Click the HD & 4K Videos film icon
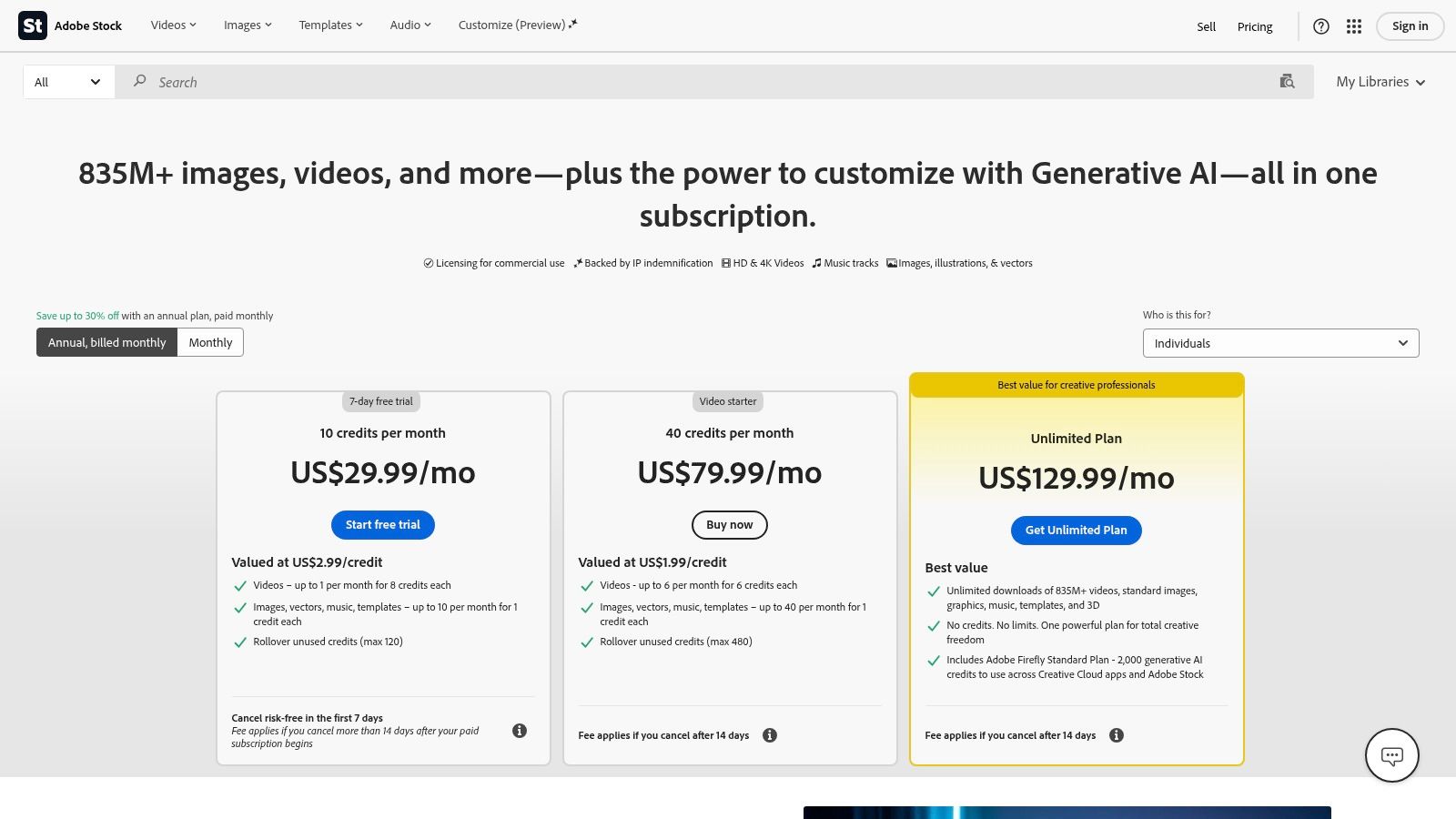Viewport: 1456px width, 819px height. (726, 263)
